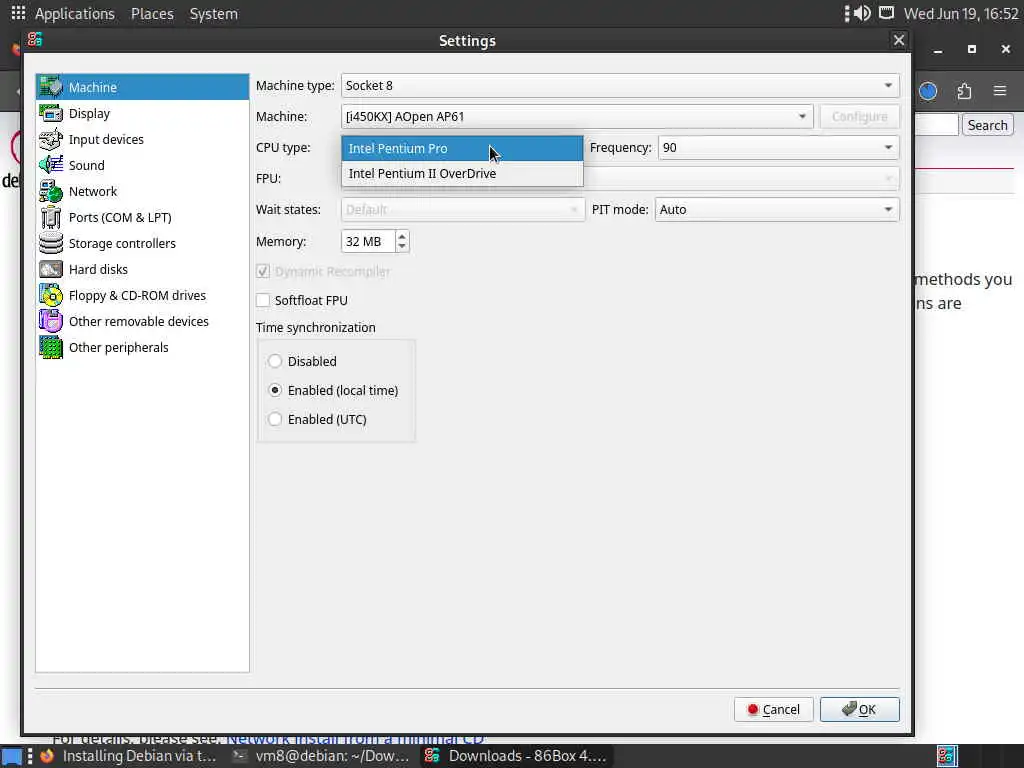Open the Hard disks icon

pyautogui.click(x=50, y=269)
